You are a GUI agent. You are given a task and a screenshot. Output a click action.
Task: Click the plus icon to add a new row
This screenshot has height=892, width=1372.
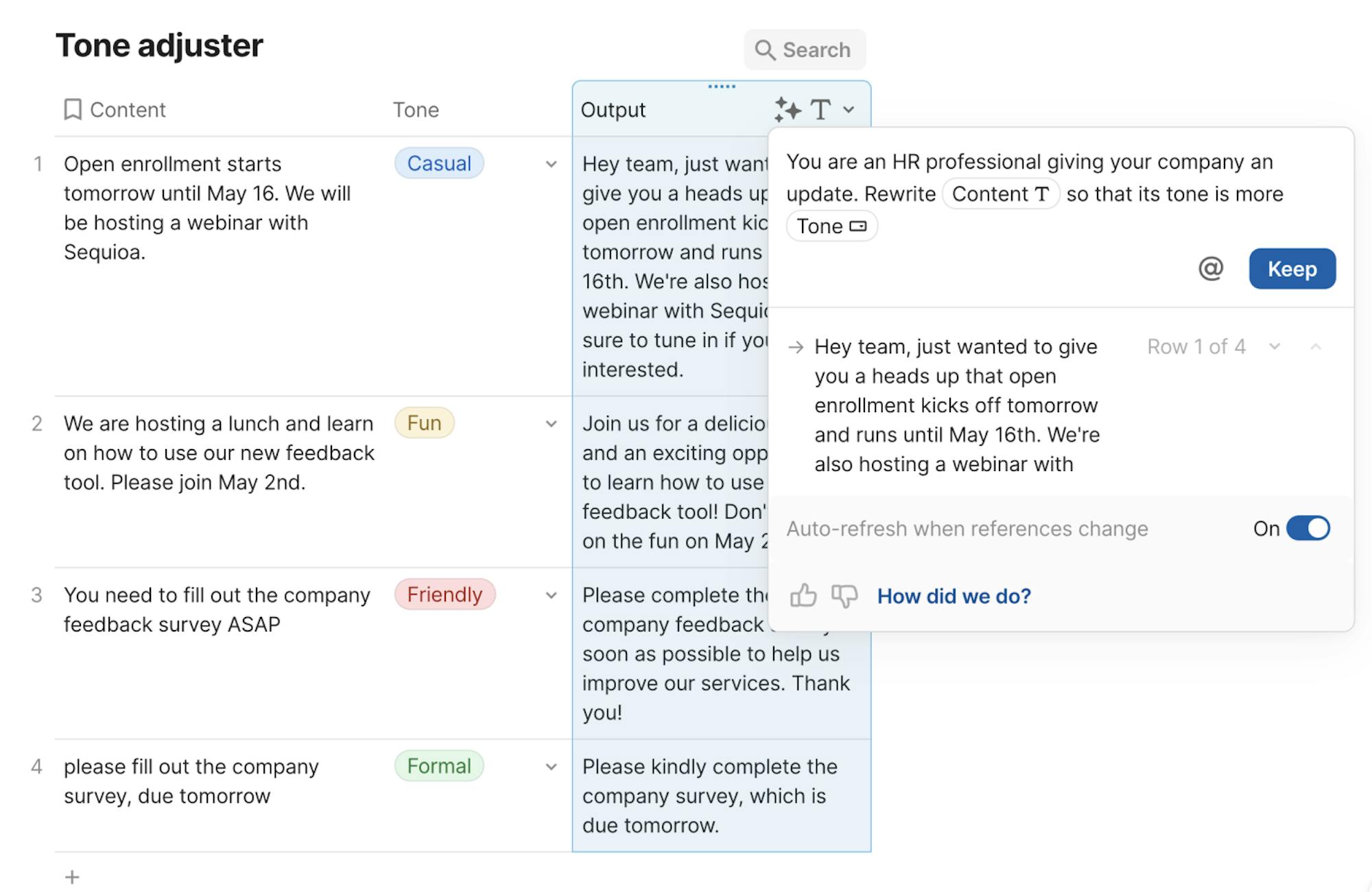pyautogui.click(x=72, y=877)
